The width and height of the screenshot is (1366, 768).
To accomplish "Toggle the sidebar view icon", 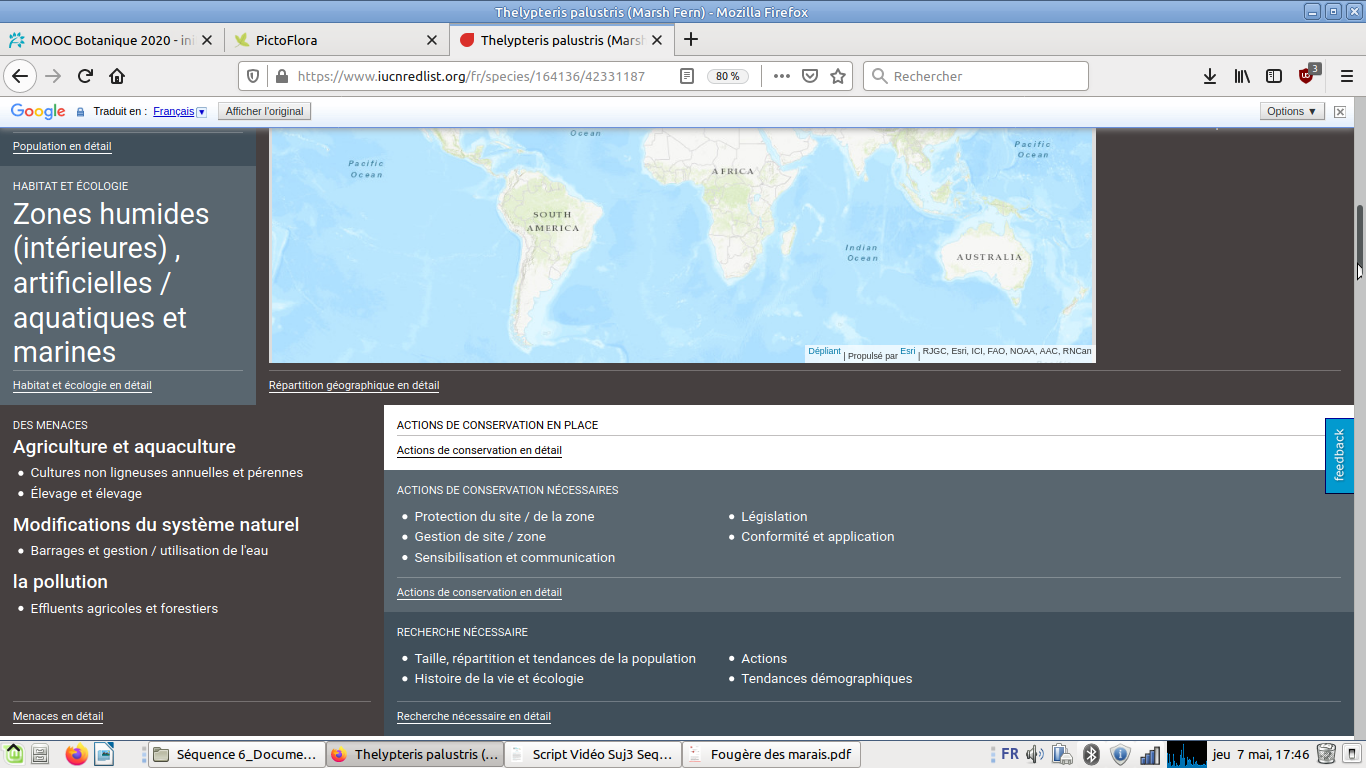I will pos(1274,76).
